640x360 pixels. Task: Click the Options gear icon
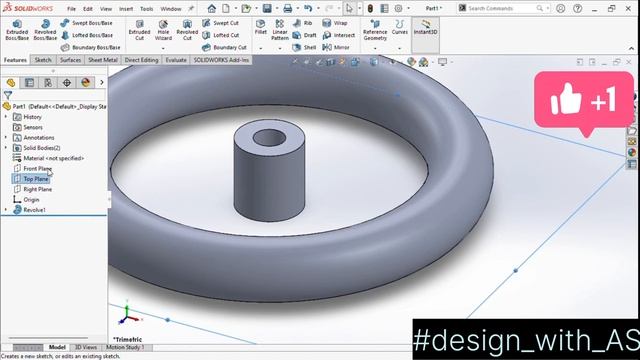398,8
